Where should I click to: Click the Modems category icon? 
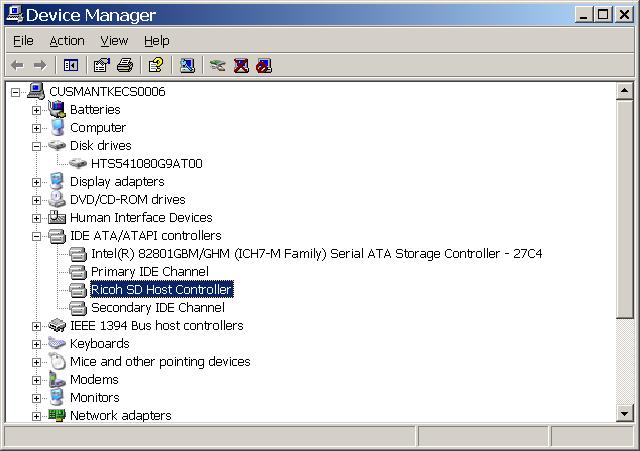pyautogui.click(x=57, y=379)
